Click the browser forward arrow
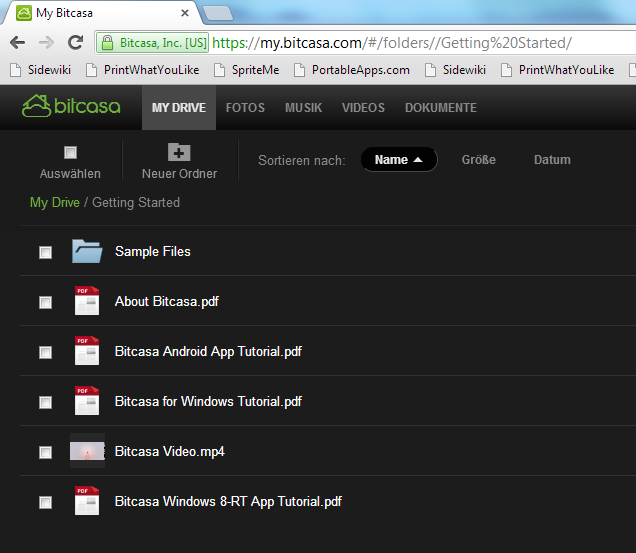 click(47, 42)
